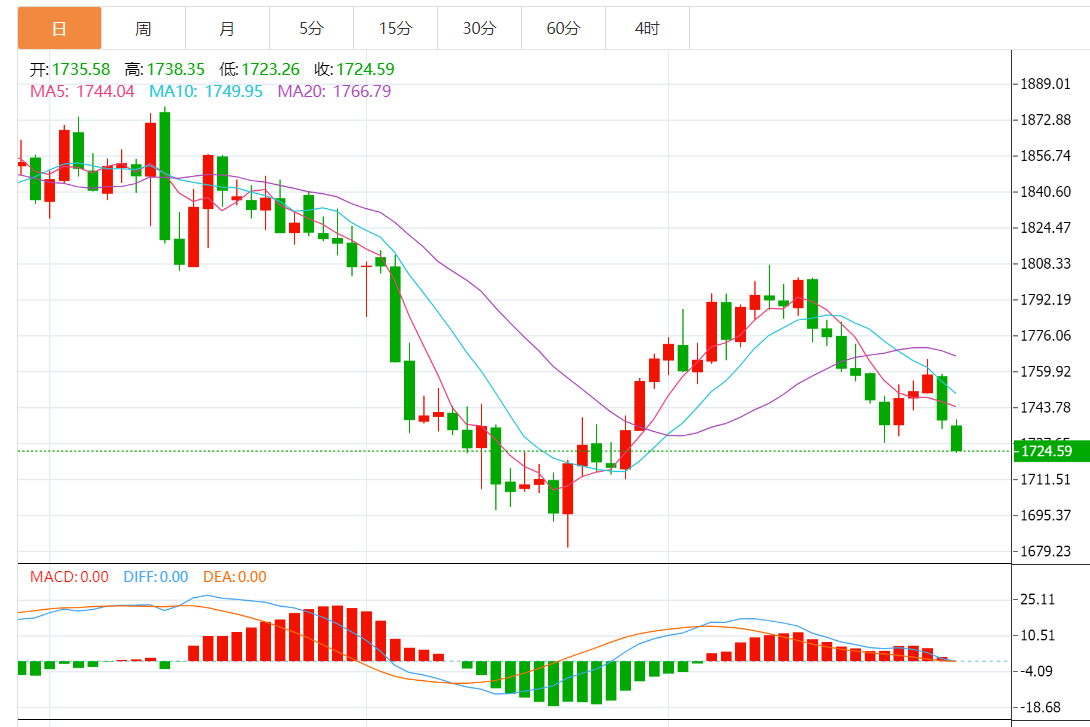
Task: Click the MA20: 1766.79 label
Action: pos(334,91)
